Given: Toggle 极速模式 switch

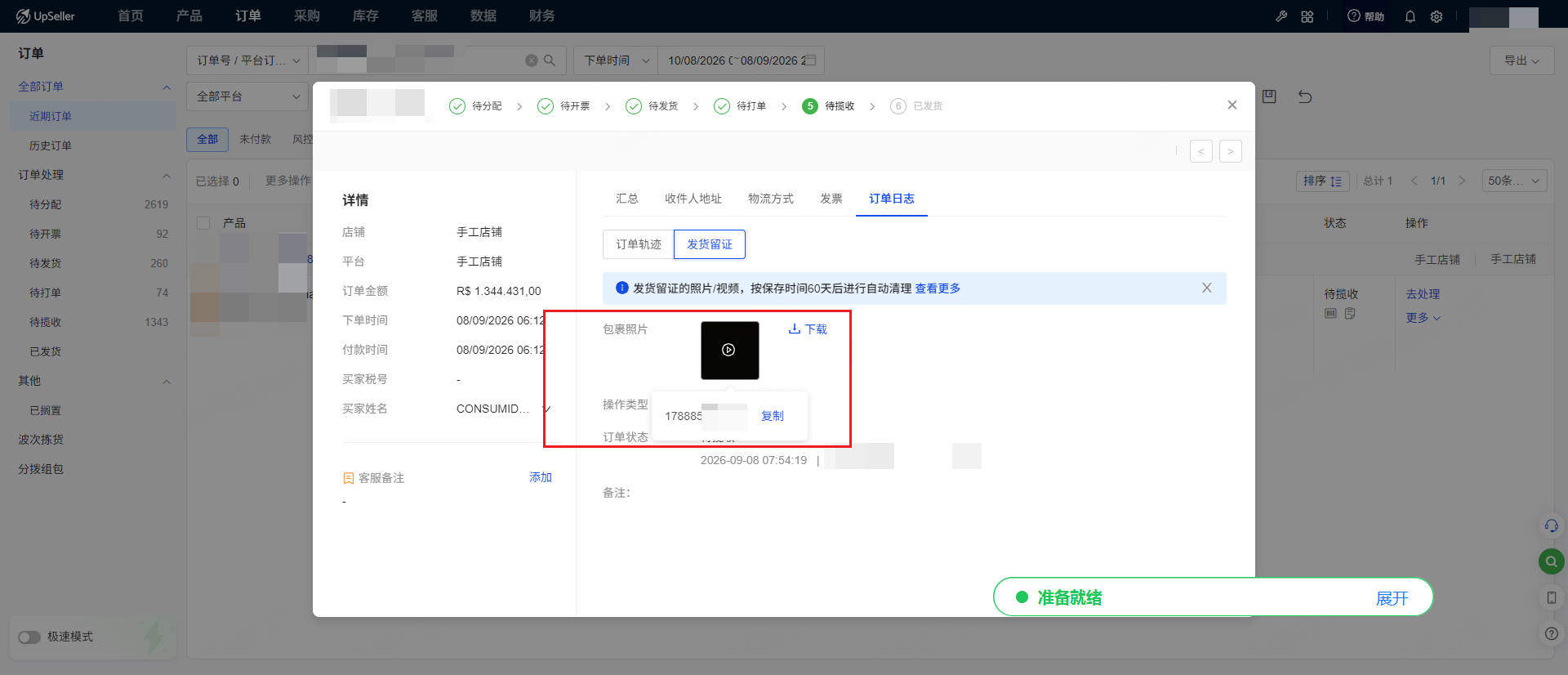Looking at the screenshot, I should pyautogui.click(x=29, y=637).
